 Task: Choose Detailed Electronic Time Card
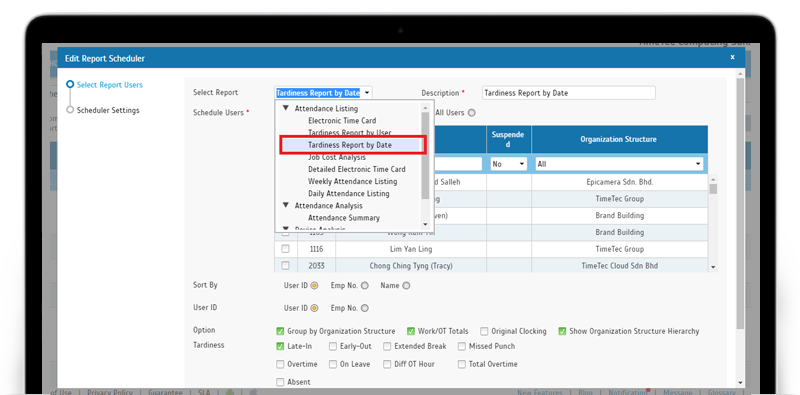click(x=357, y=169)
